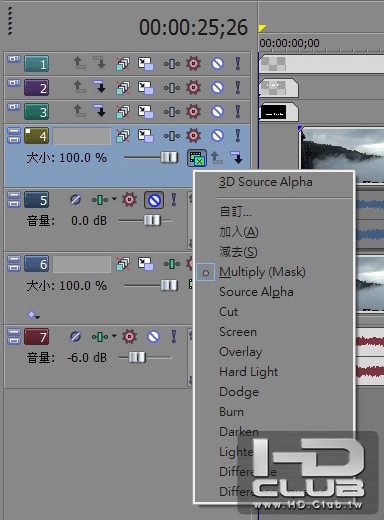Open automation settings gear on track 7
The image size is (384, 520).
(x=130, y=337)
